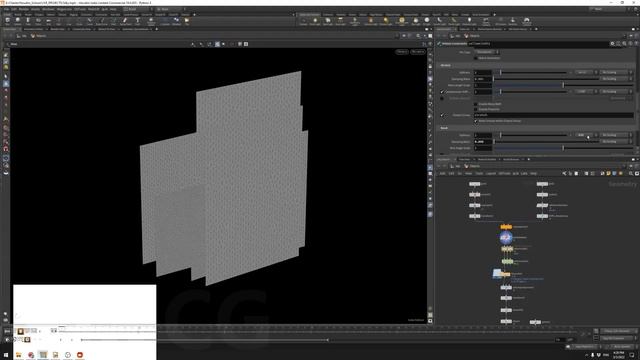Select the Tube shelf tool

click(28, 21)
